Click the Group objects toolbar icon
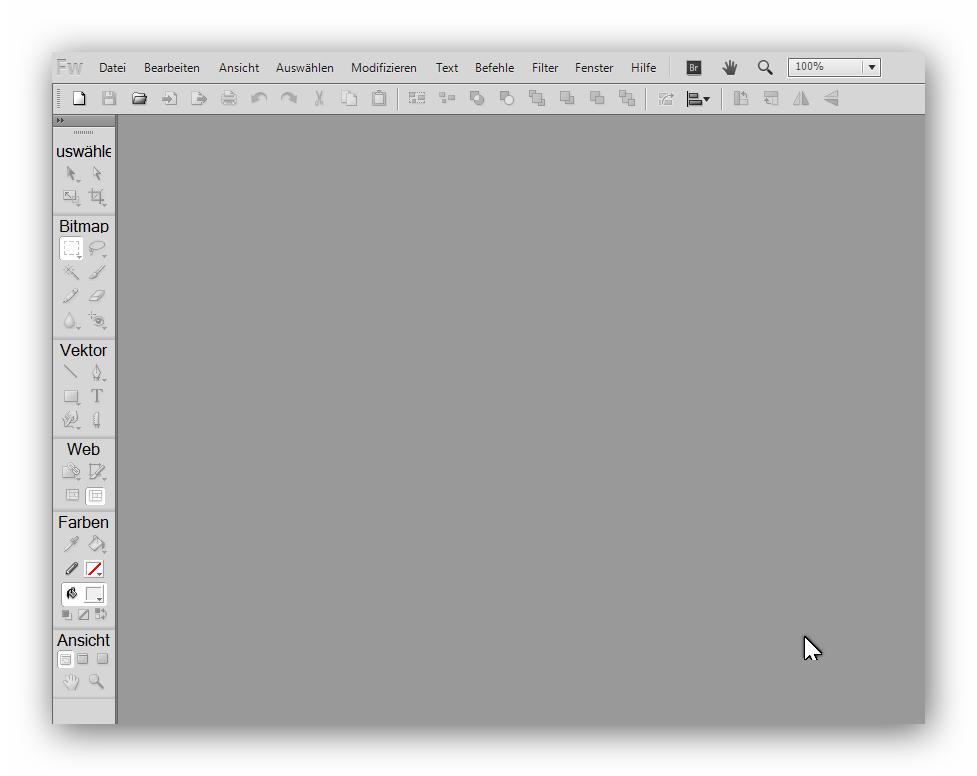 [x=417, y=98]
